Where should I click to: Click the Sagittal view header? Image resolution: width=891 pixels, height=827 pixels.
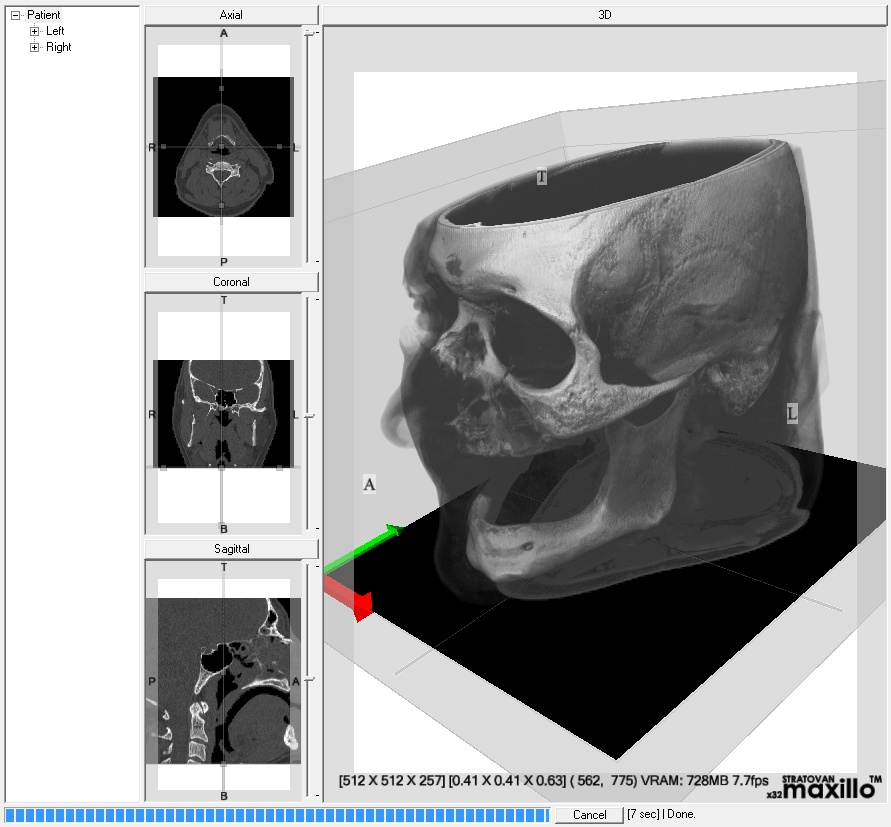231,549
